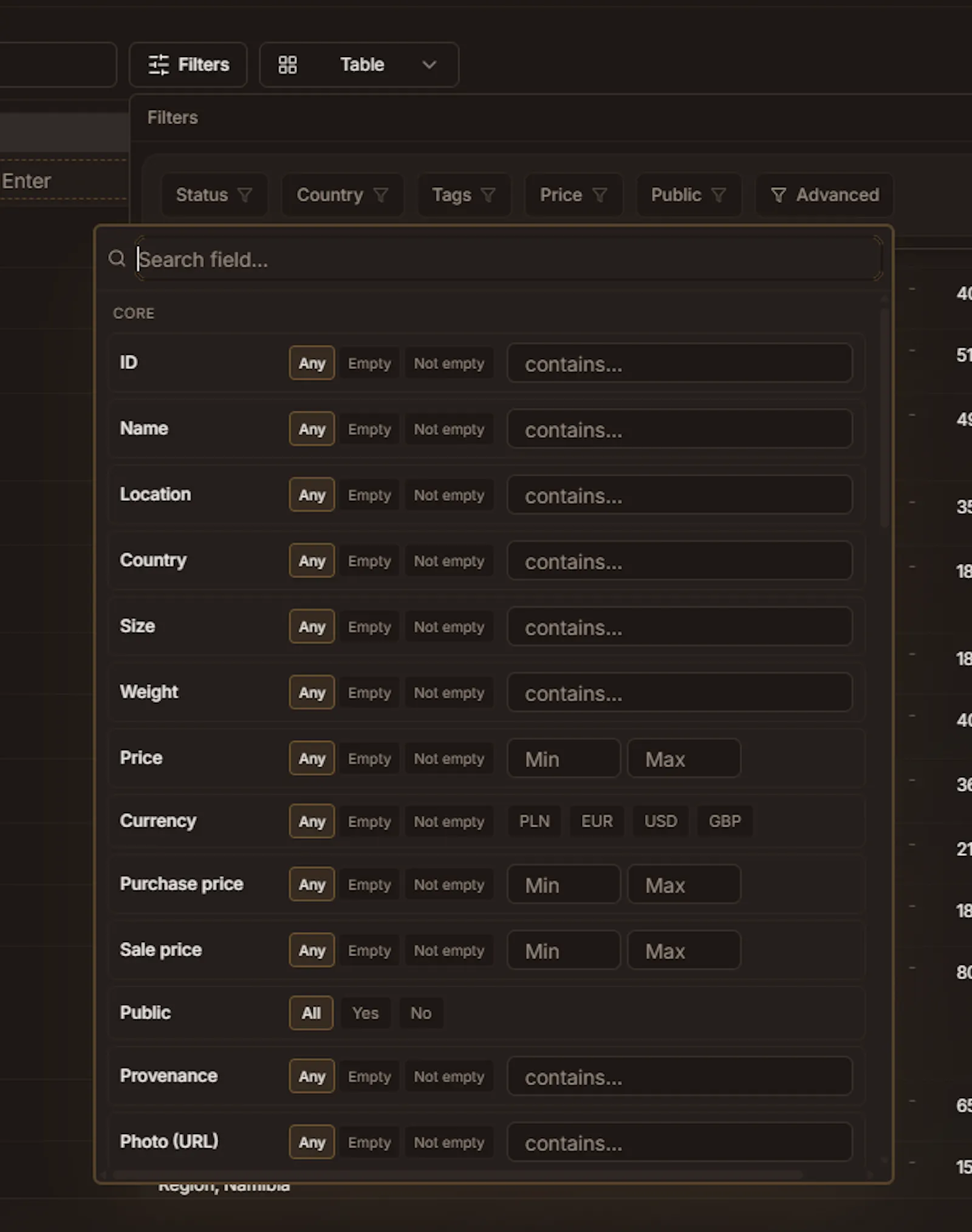Open the Status filter dropdown
The image size is (972, 1232).
pos(214,194)
